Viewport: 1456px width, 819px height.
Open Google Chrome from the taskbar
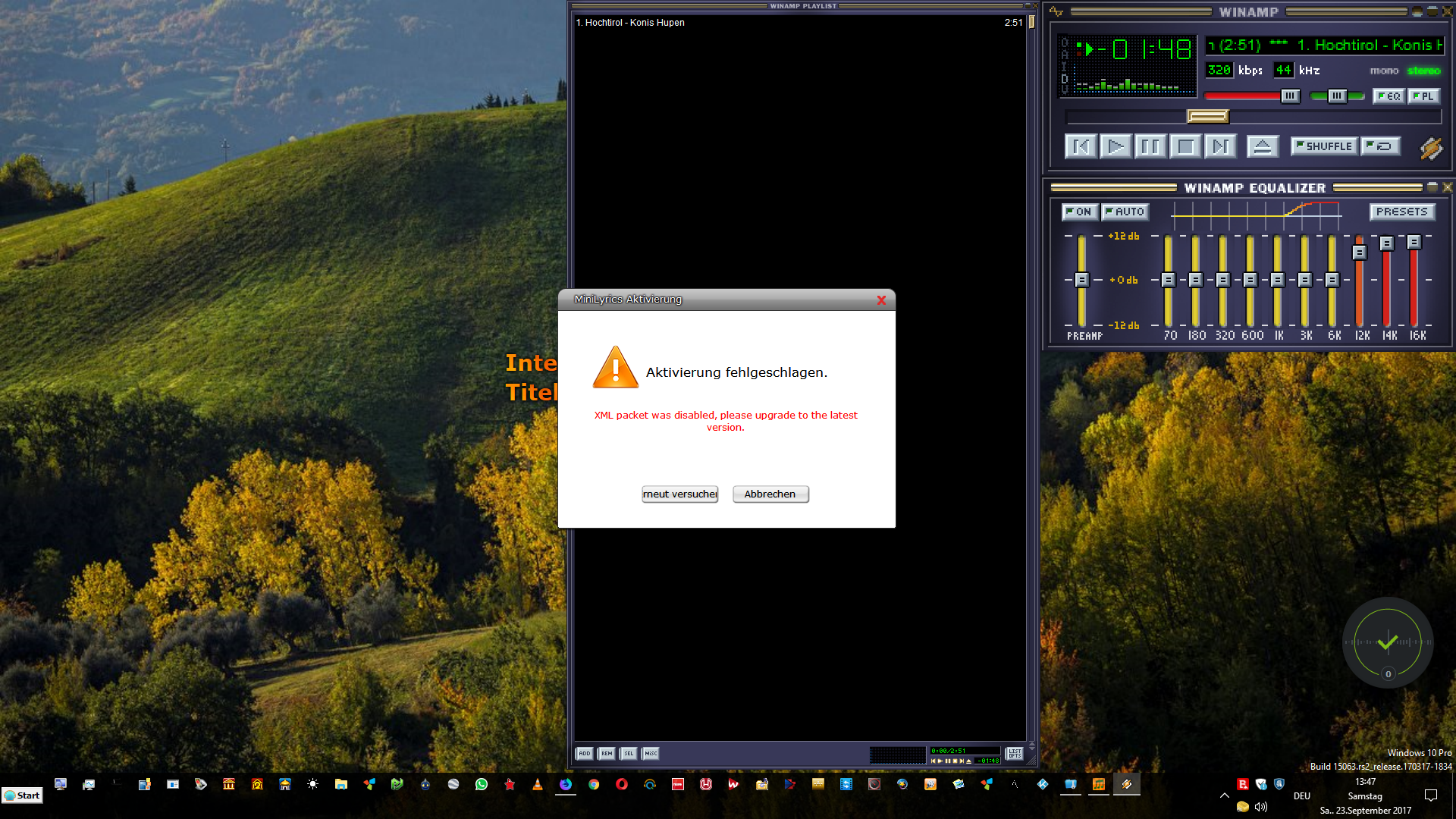594,784
